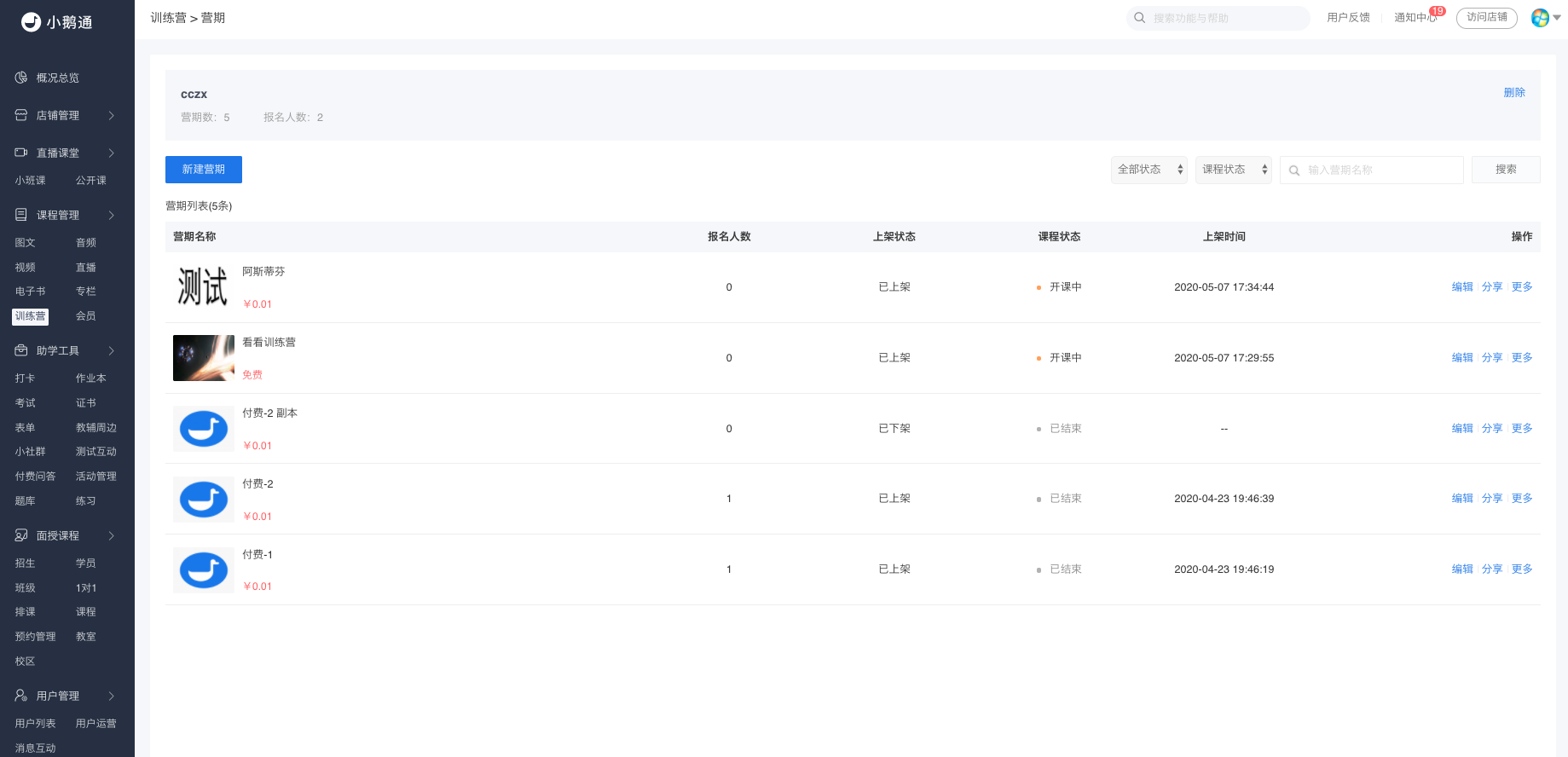Click the 课程管理 document icon
Image resolution: width=1568 pixels, height=757 pixels.
[21, 215]
